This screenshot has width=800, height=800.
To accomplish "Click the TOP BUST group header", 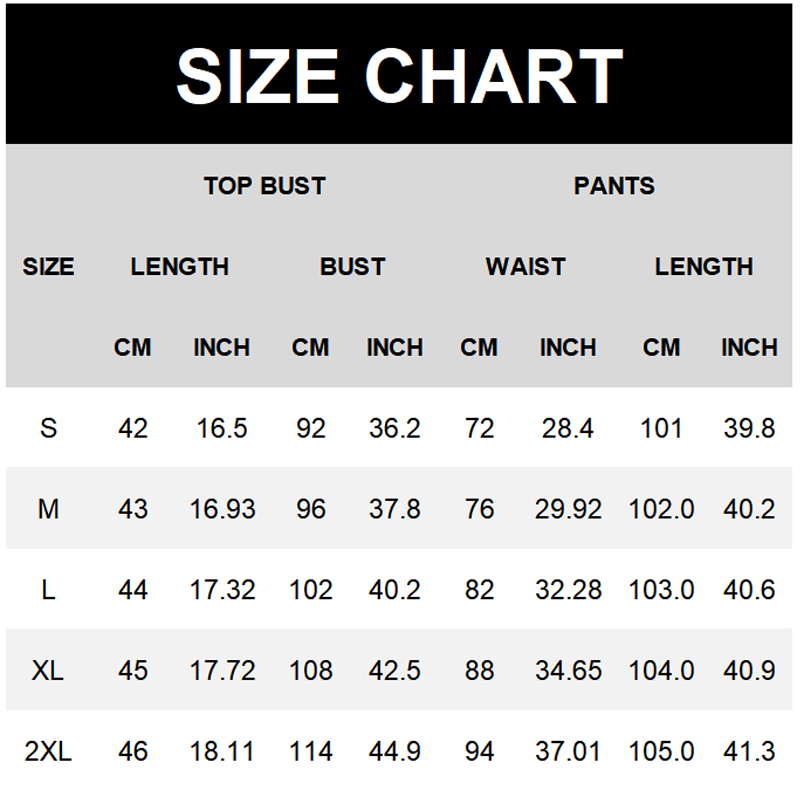I will click(x=265, y=186).
